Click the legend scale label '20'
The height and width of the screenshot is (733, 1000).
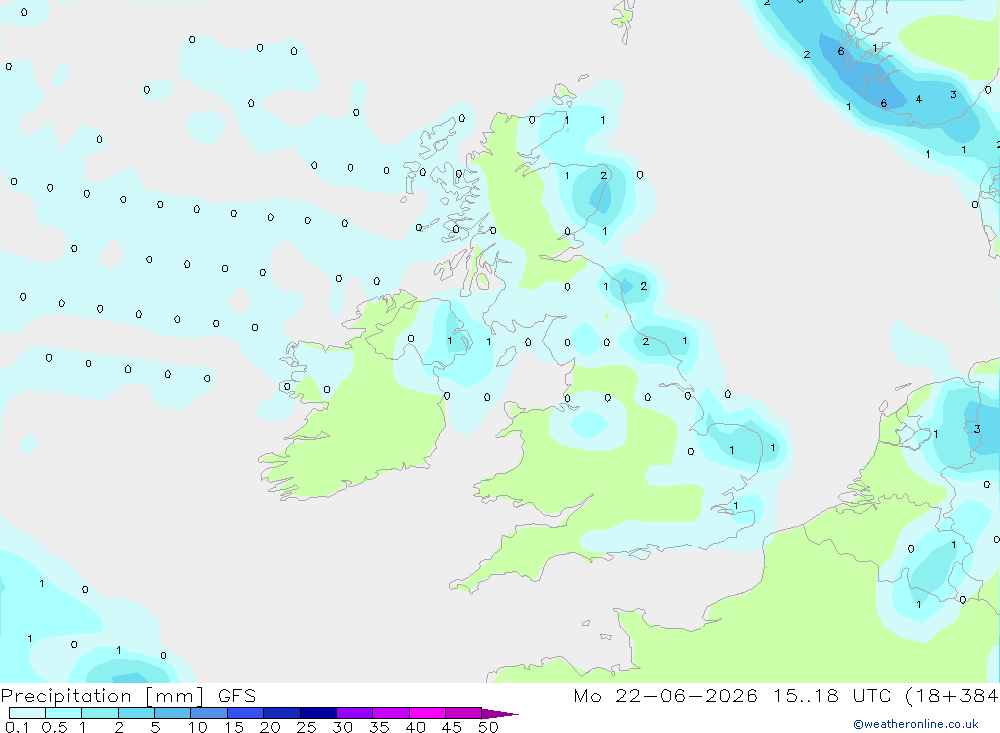click(x=270, y=727)
